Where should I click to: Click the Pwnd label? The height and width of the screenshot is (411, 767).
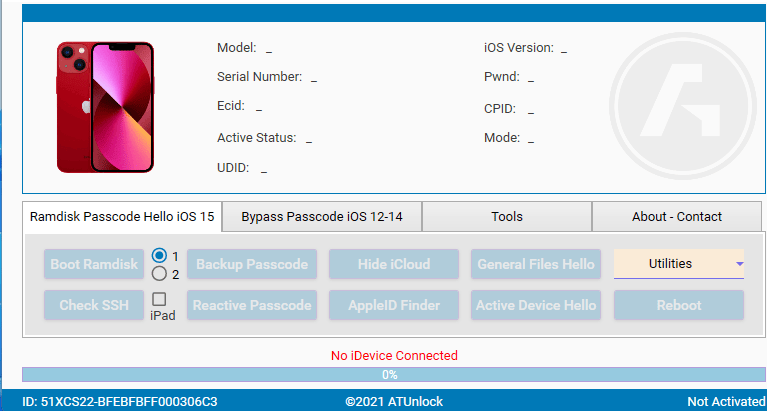pos(502,77)
